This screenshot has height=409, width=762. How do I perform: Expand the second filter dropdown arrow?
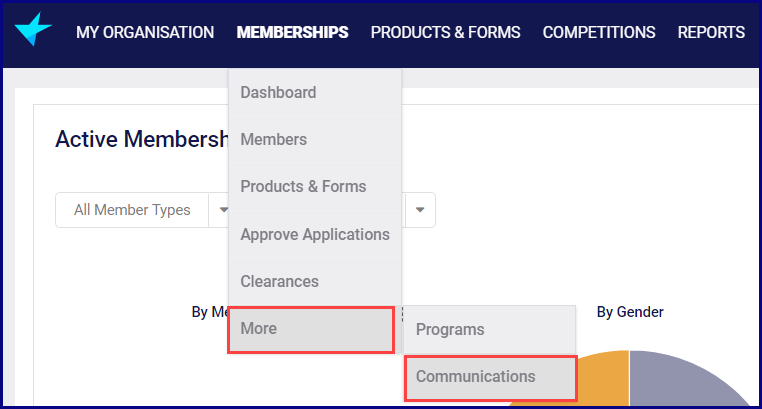click(x=420, y=210)
